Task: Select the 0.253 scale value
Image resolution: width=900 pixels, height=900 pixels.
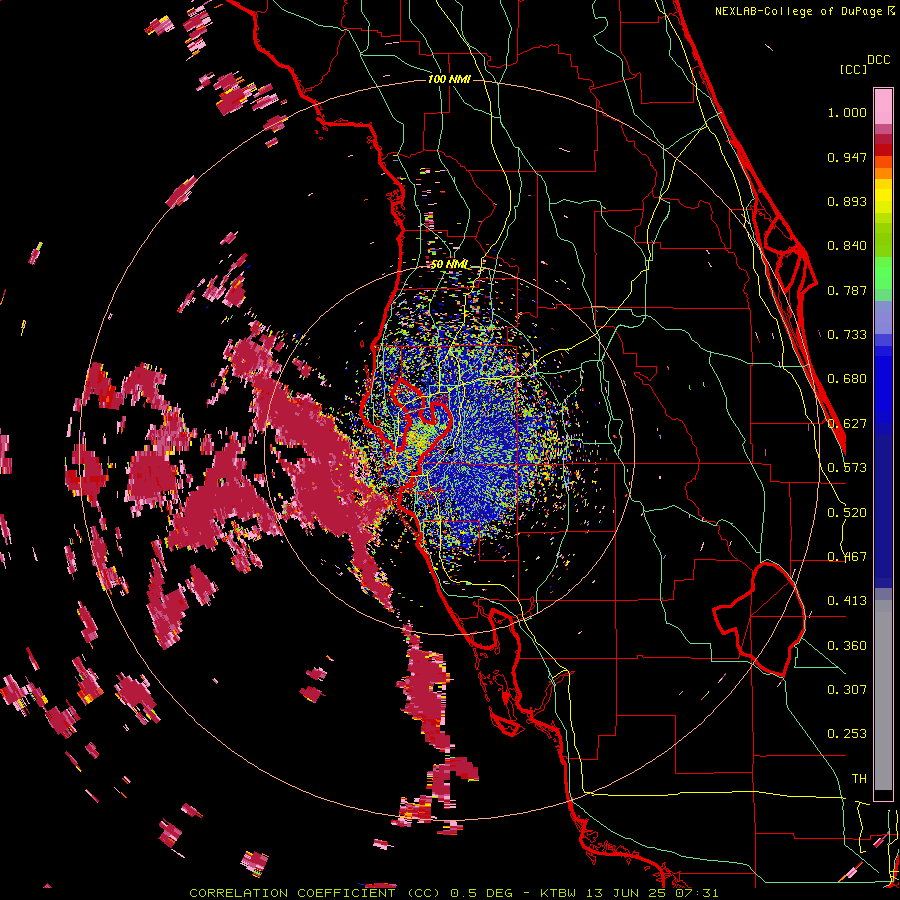Action: point(847,734)
